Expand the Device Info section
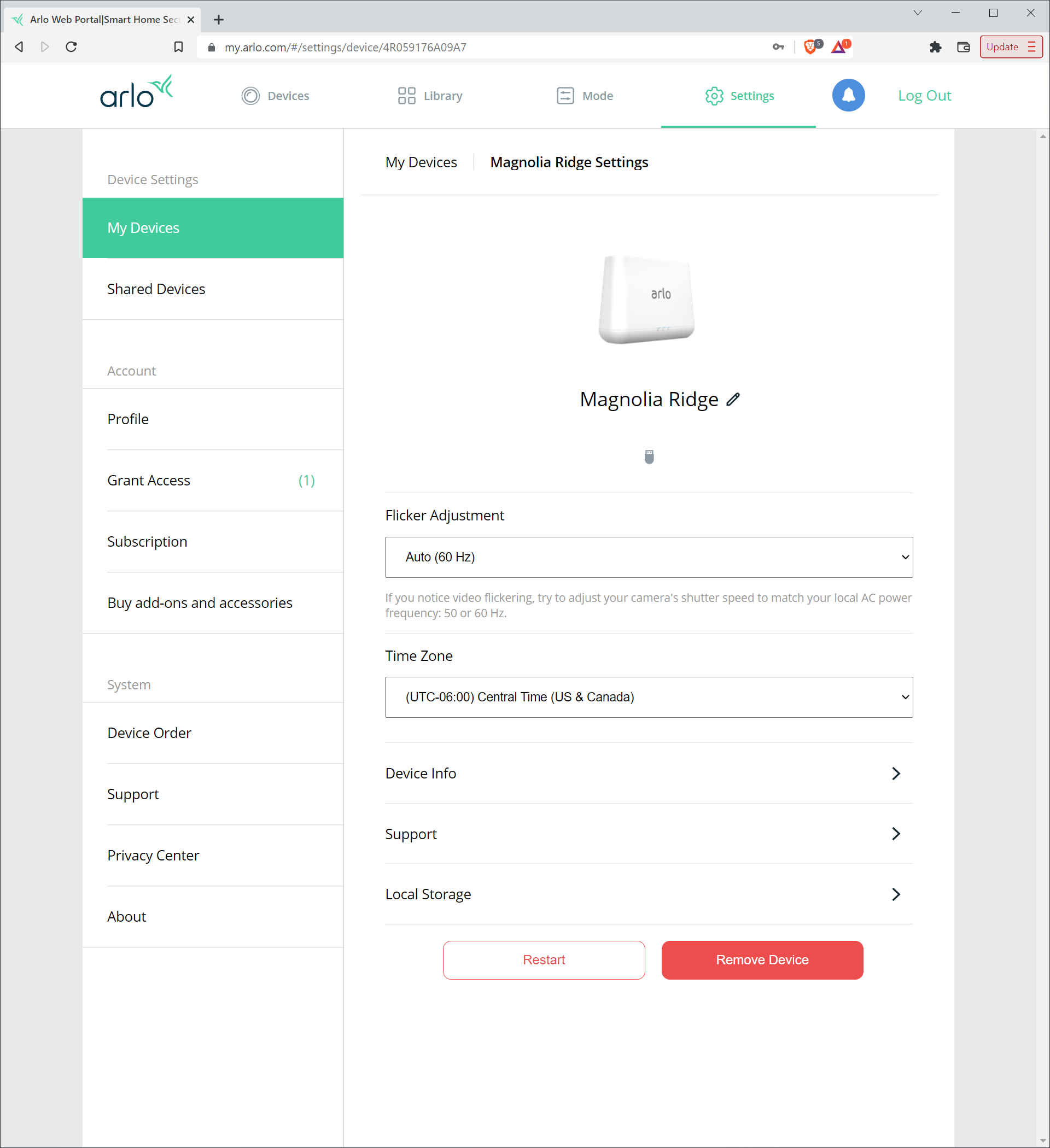This screenshot has height=1148, width=1050. 649,773
